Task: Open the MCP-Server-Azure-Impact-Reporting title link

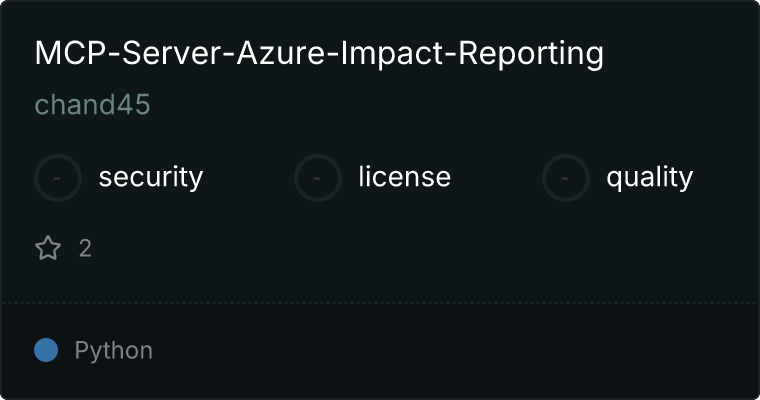Action: coord(319,54)
